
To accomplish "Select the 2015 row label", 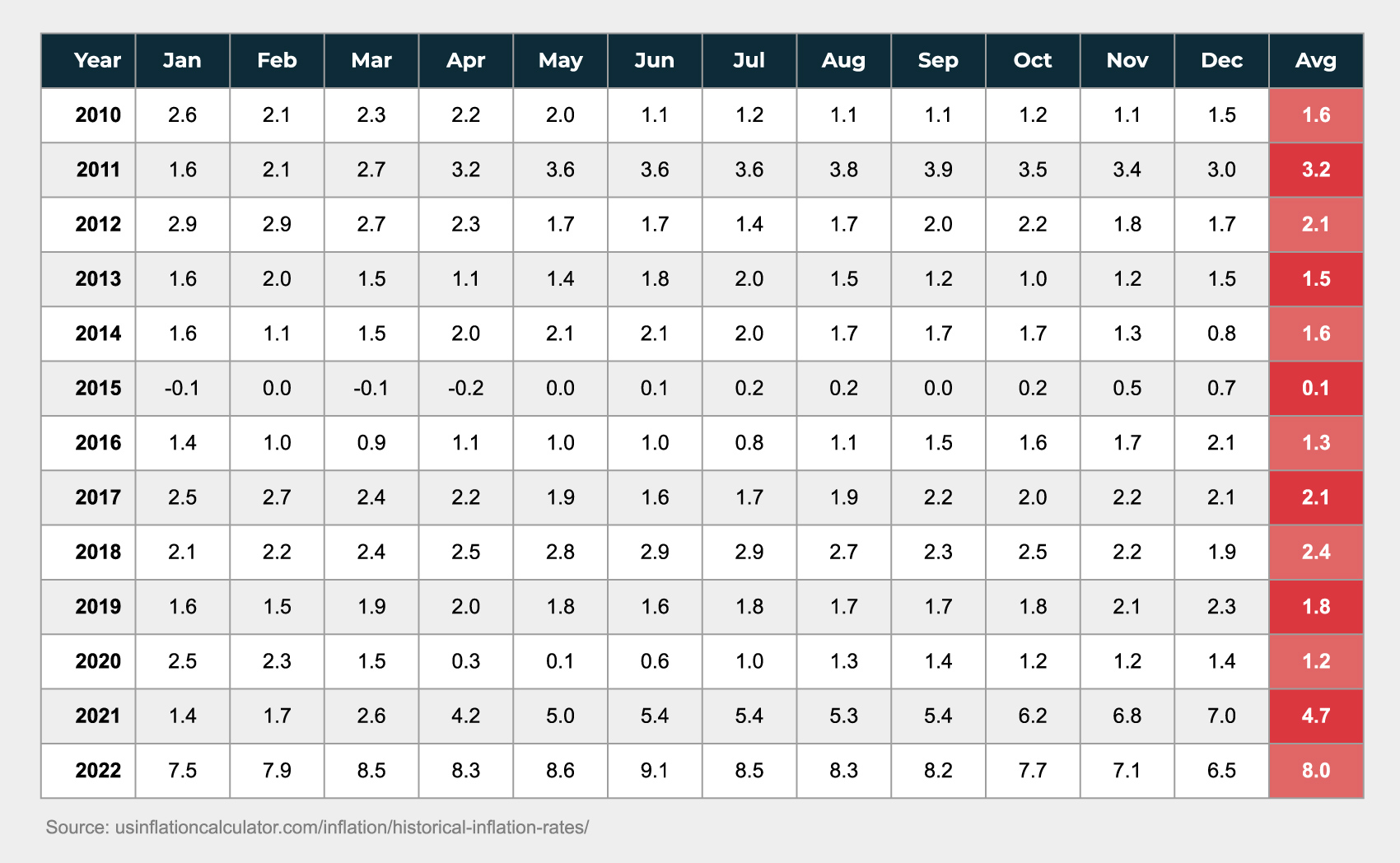I will click(x=97, y=388).
